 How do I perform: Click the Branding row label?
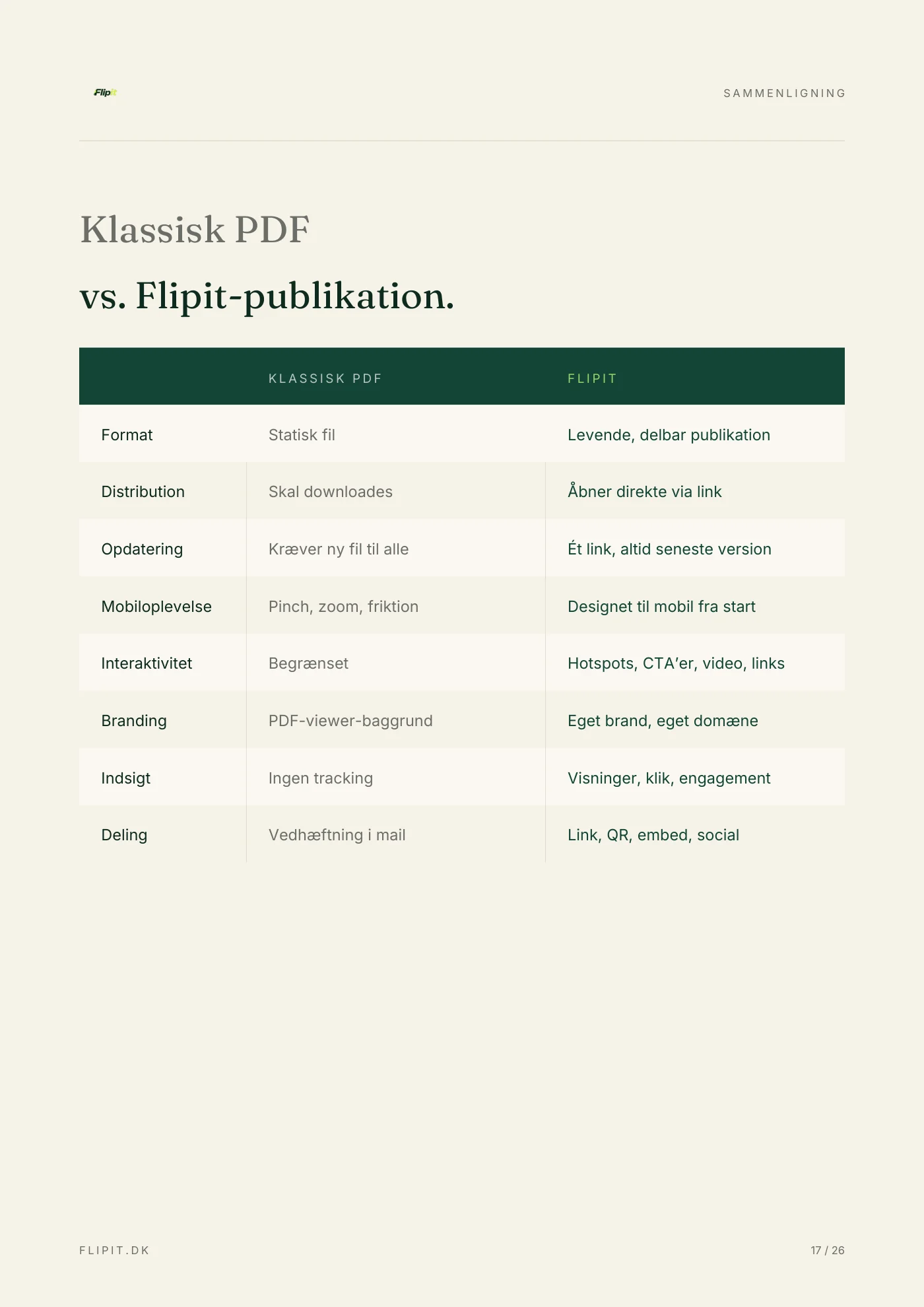tap(134, 721)
